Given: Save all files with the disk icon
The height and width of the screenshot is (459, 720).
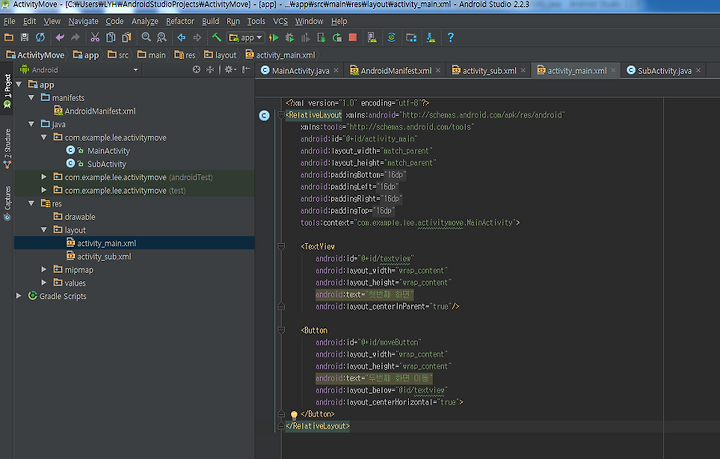Looking at the screenshot, I should click(24, 38).
